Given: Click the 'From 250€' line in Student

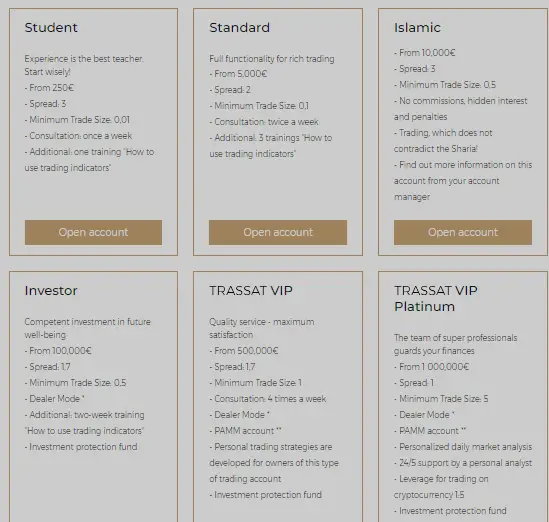Looking at the screenshot, I should click(49, 88).
